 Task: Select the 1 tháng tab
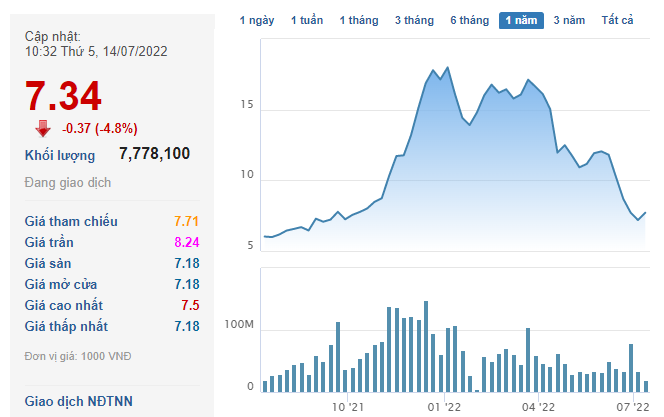click(359, 20)
